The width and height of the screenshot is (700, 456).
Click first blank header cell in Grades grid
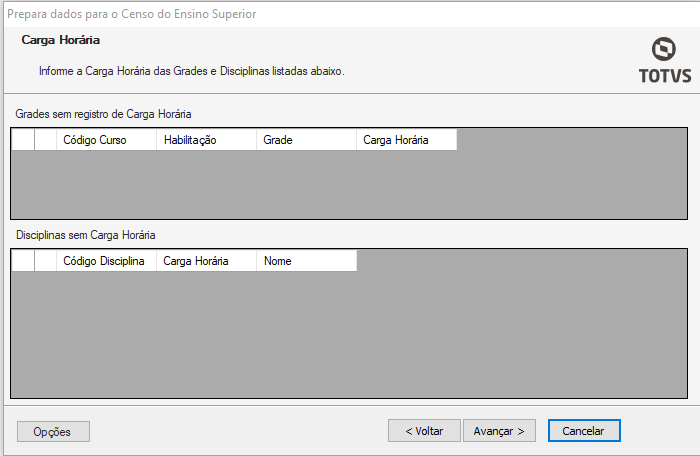pos(23,140)
